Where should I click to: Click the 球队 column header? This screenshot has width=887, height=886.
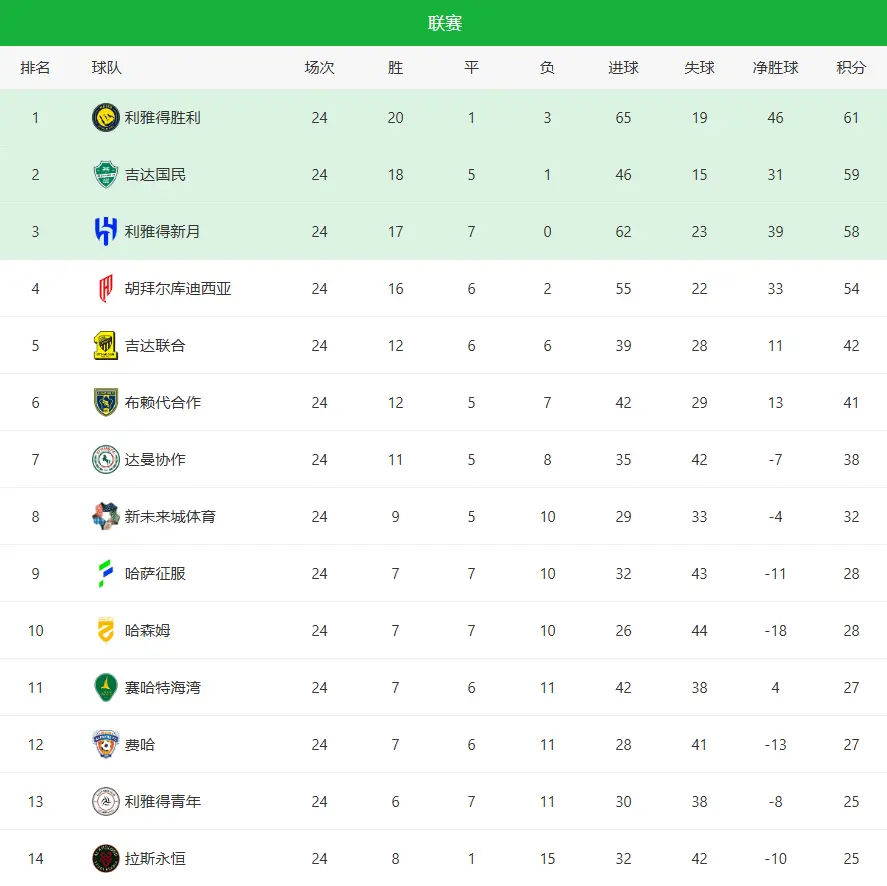coord(106,68)
